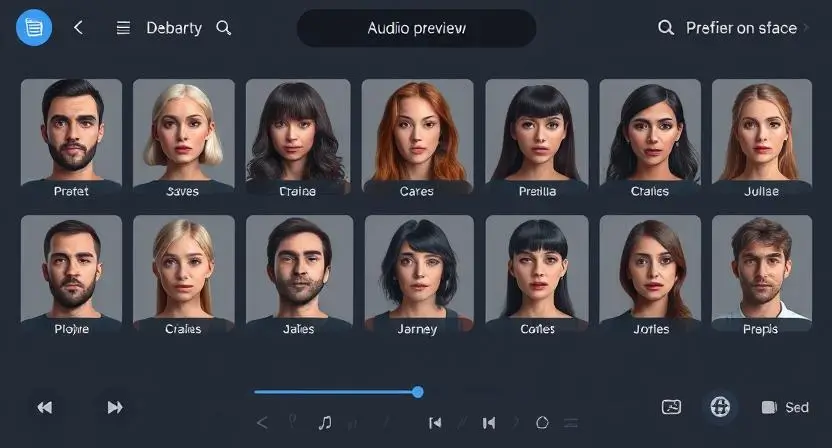Open the image frame icon bottom right
This screenshot has height=448, width=832.
pyautogui.click(x=671, y=407)
